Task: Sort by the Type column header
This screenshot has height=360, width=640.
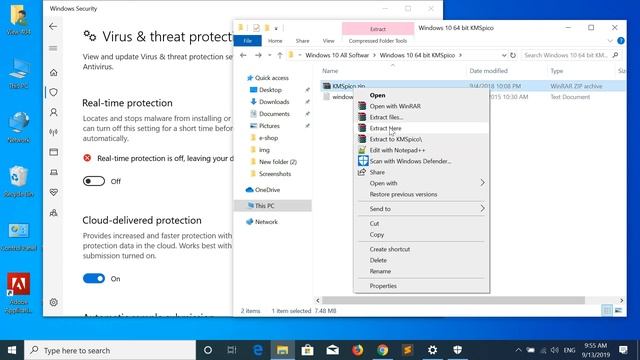Action: (x=557, y=71)
